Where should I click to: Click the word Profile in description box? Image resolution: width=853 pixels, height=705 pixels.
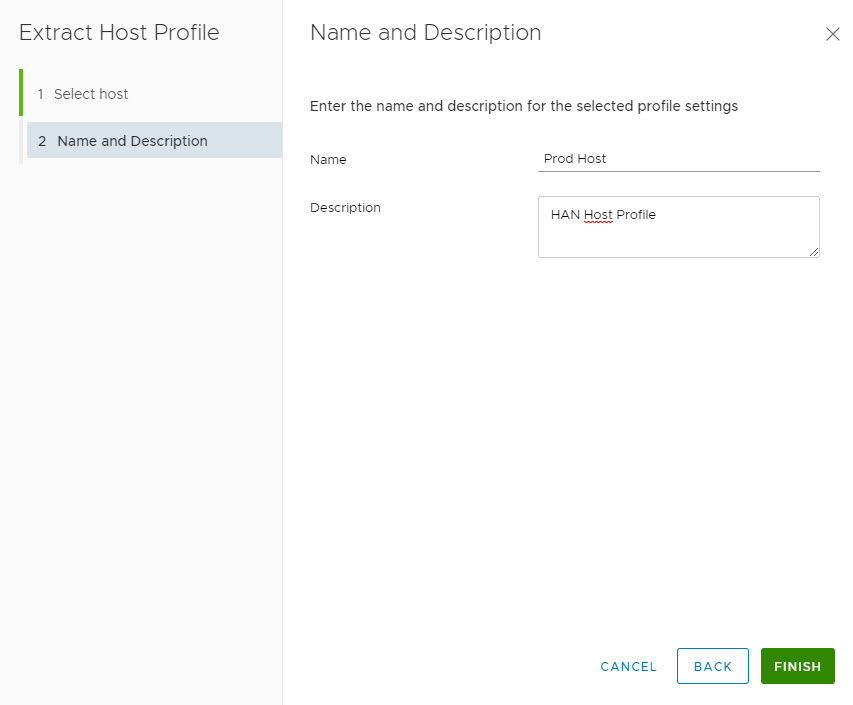[x=635, y=215]
